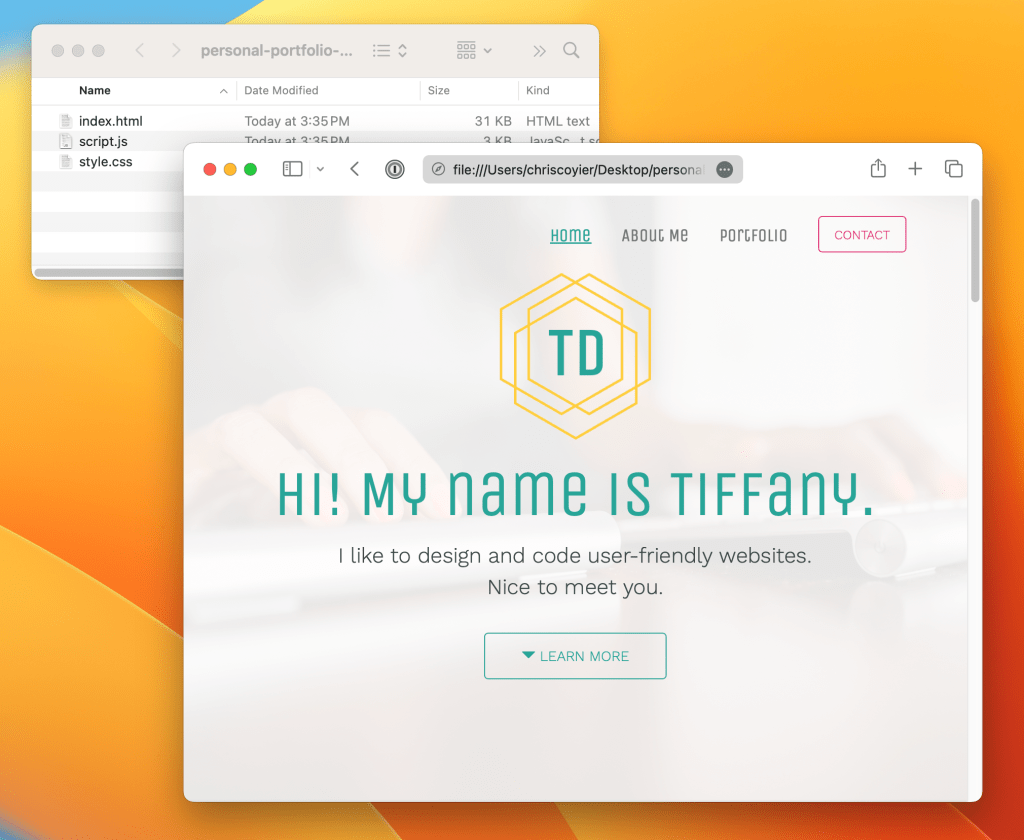This screenshot has width=1024, height=840.
Task: Click the Safari page vertical scrollbar
Action: pyautogui.click(x=975, y=250)
